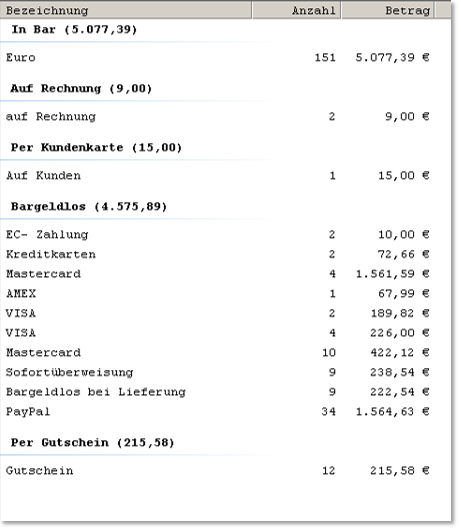
Task: Select the auf Rechnung payment row
Action: click(x=225, y=117)
